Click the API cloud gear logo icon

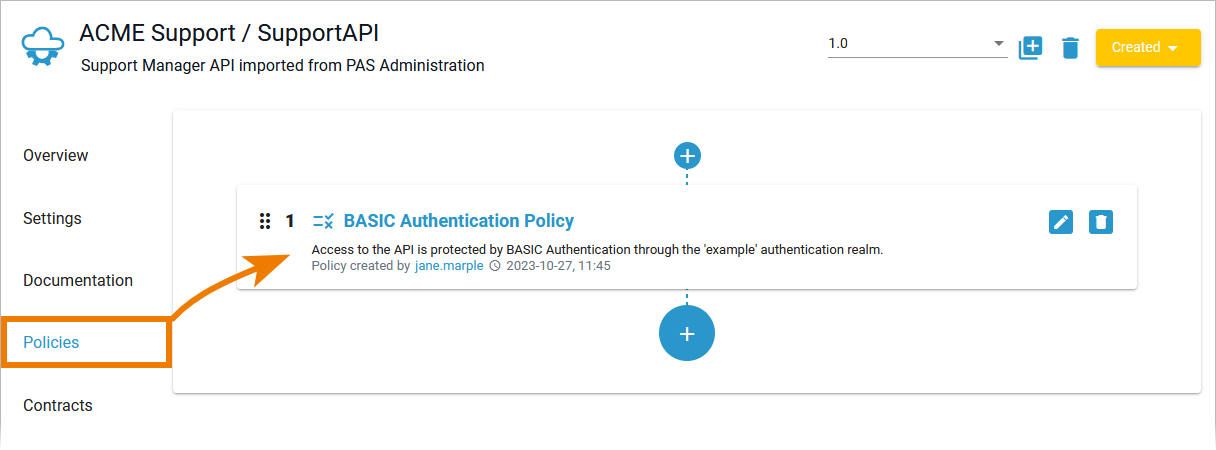click(43, 47)
